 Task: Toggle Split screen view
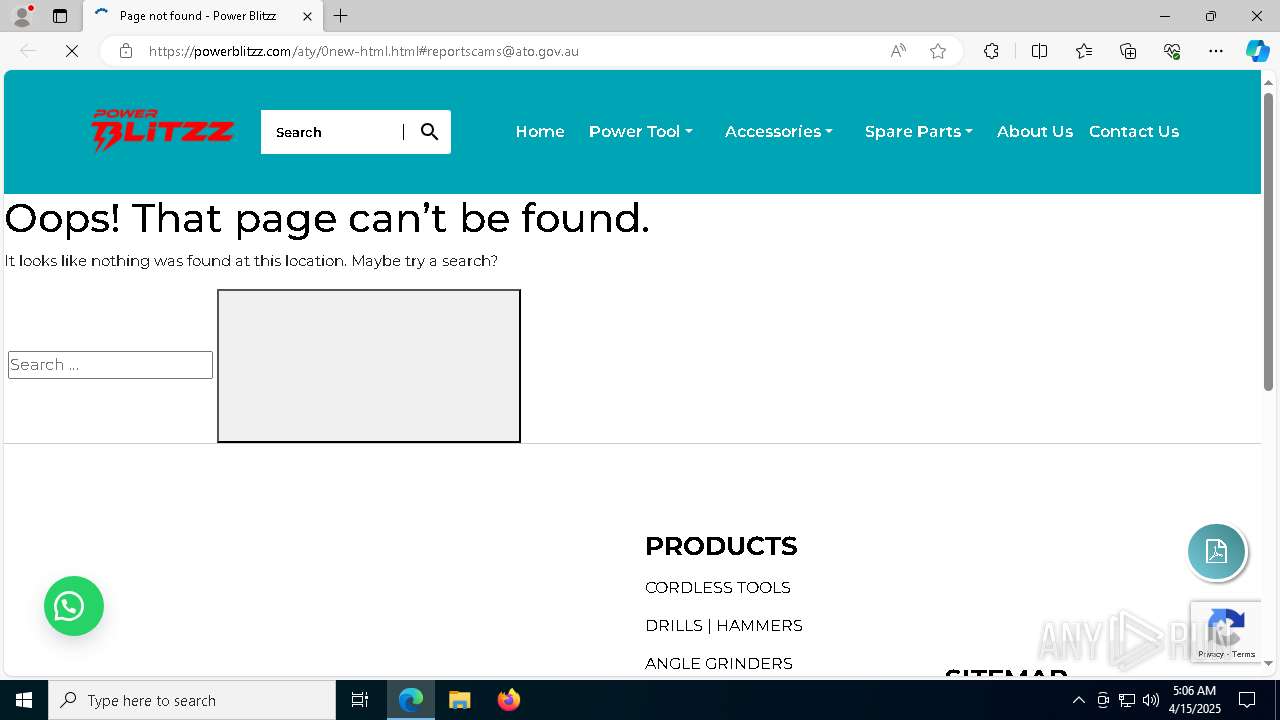click(x=1039, y=51)
